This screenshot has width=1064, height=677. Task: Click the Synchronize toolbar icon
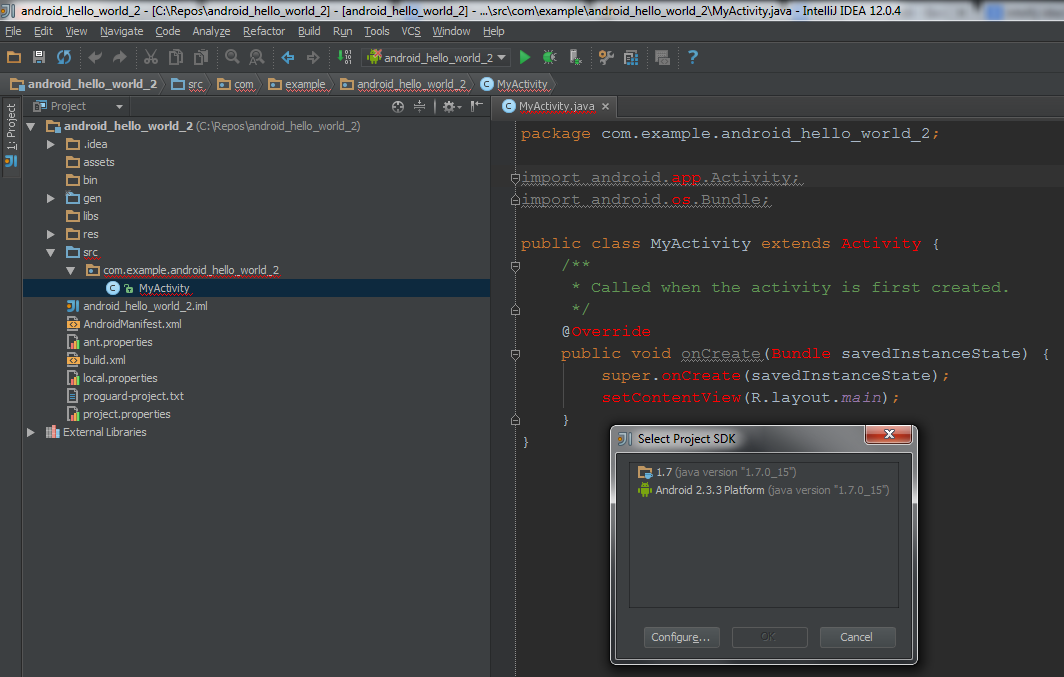point(64,58)
